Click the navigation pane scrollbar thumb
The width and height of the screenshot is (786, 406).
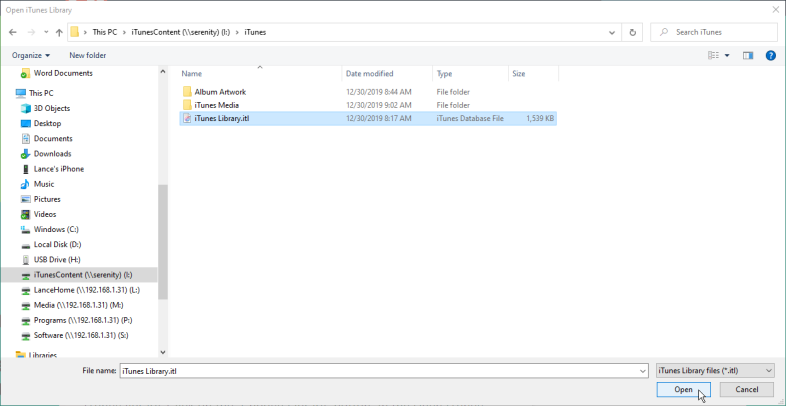[162, 242]
